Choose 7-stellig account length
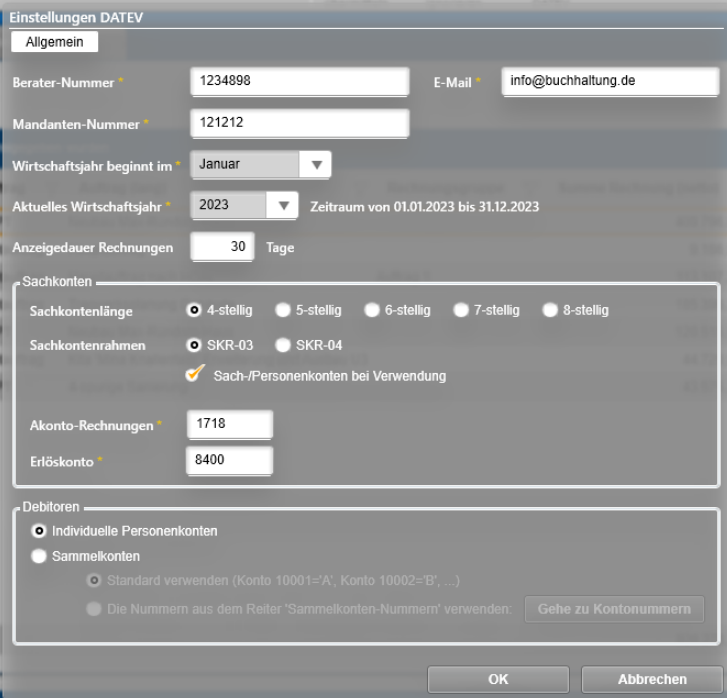This screenshot has width=727, height=698. point(461,310)
